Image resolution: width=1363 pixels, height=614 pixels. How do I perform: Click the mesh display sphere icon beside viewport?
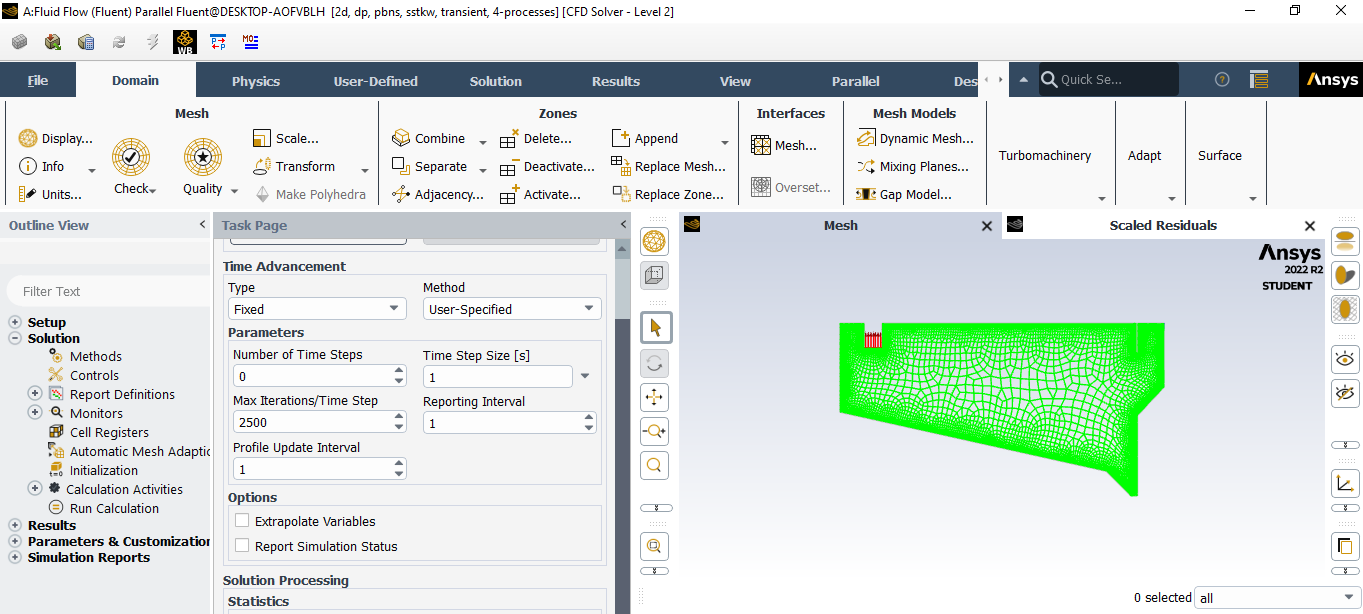click(654, 241)
